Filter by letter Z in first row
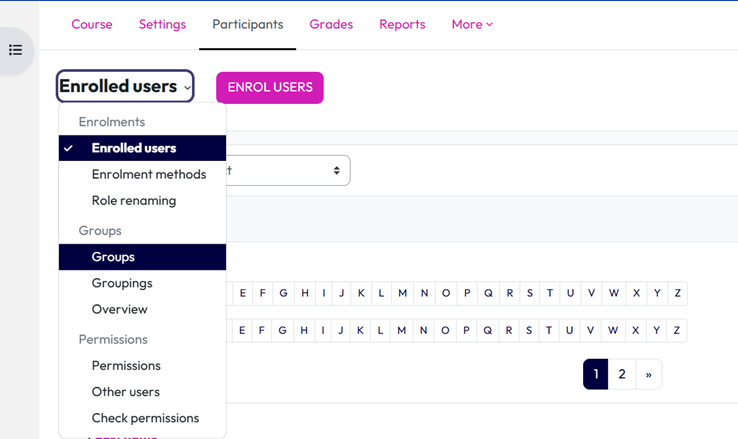738x439 pixels. (677, 293)
